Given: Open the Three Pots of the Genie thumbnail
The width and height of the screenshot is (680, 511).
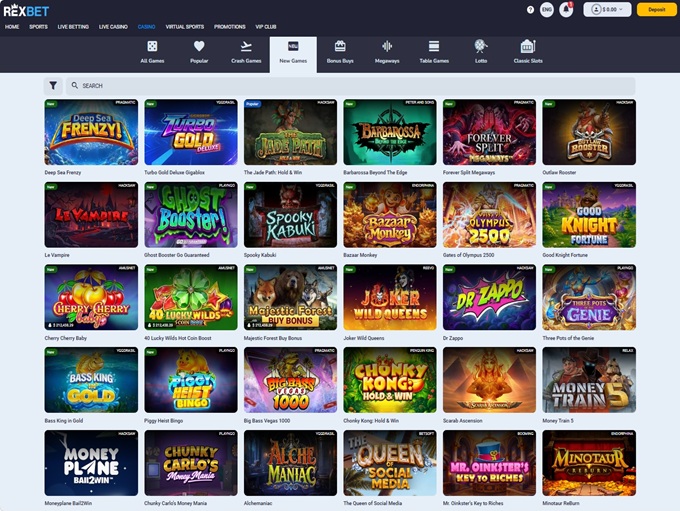Looking at the screenshot, I should pos(589,298).
